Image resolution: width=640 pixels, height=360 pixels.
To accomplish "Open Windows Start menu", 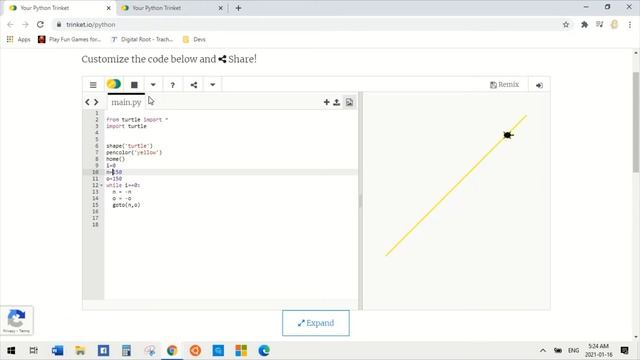I will click(11, 351).
